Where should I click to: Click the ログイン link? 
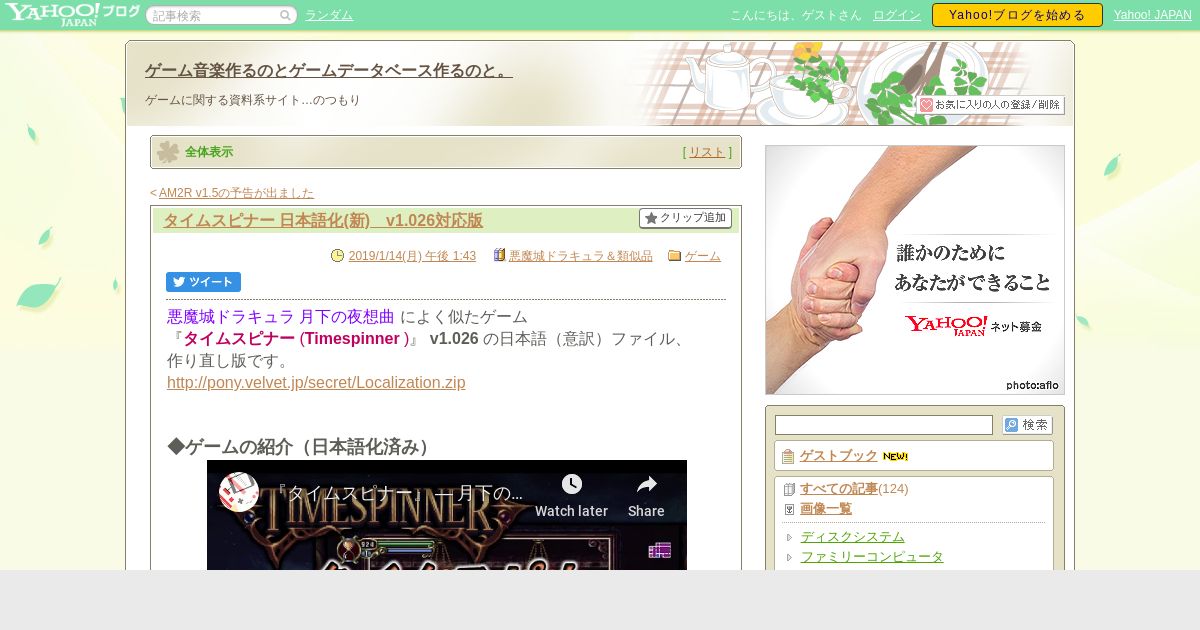coord(897,15)
